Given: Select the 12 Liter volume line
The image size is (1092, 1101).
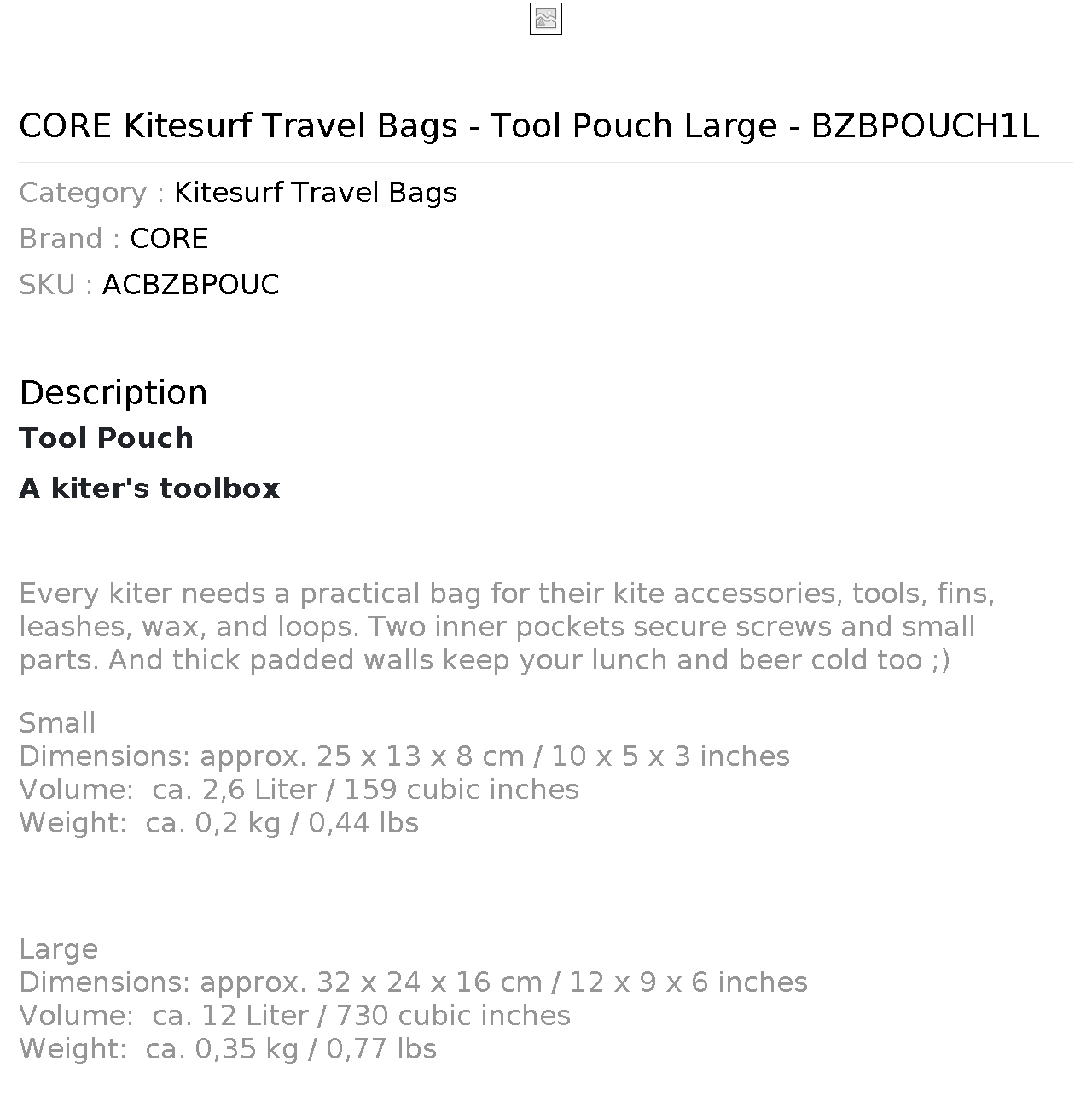Looking at the screenshot, I should click(295, 1016).
